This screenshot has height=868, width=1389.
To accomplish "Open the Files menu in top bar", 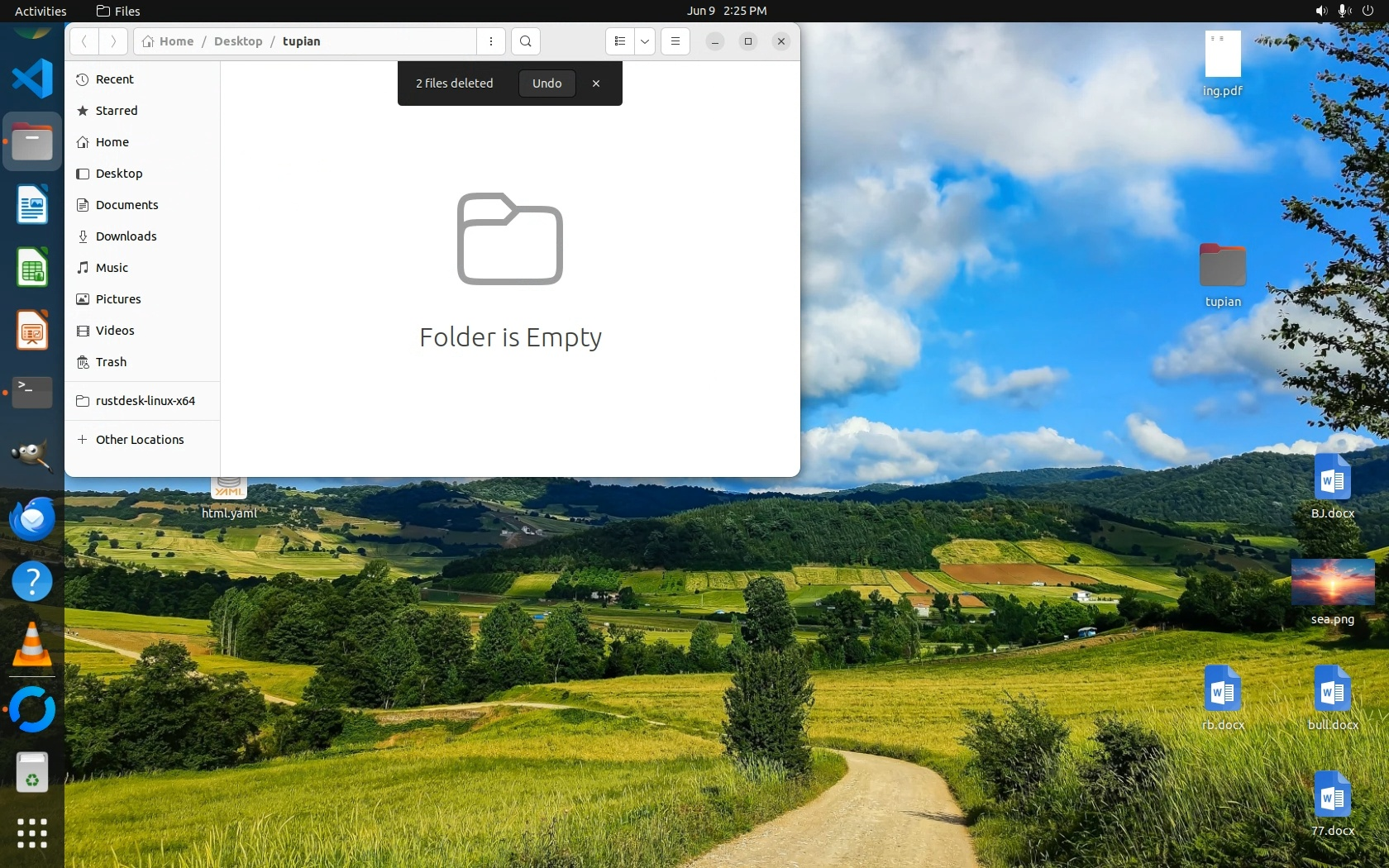I will point(118,11).
